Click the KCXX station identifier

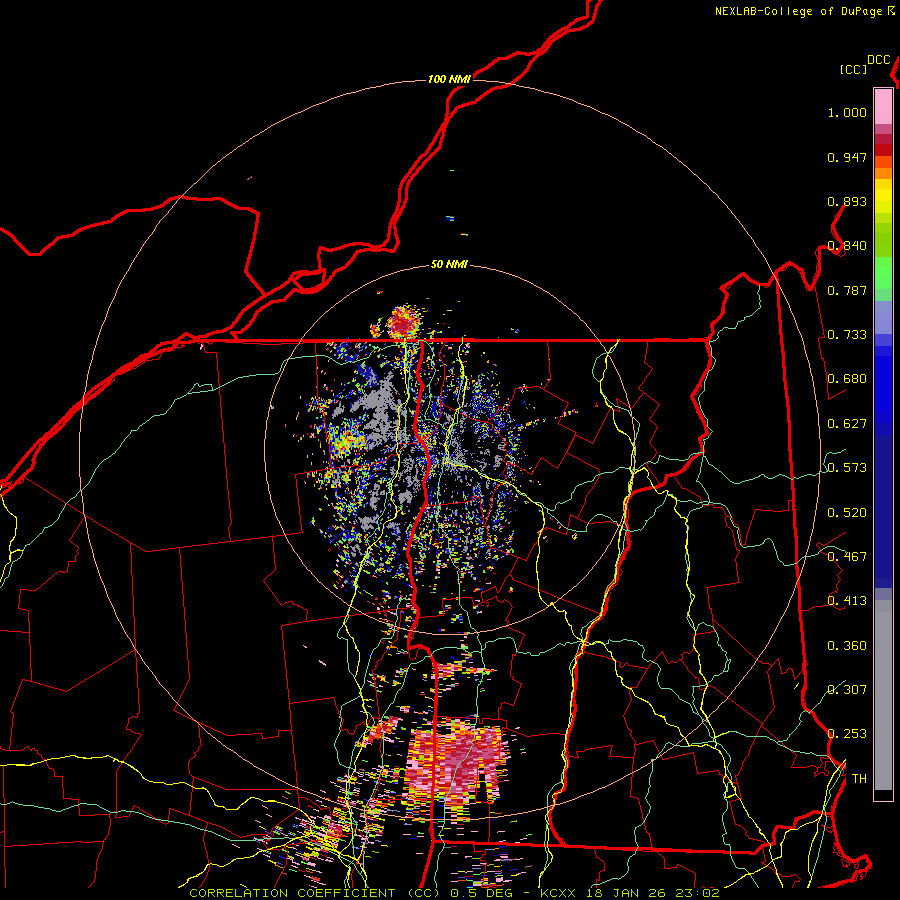(559, 893)
